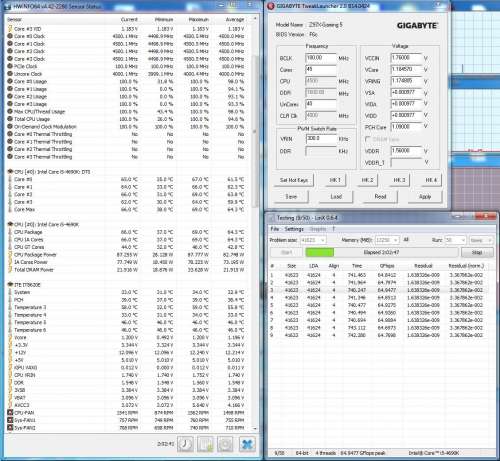
Task: Click the logging sheet icon in HWiNFO
Action: 205,444
